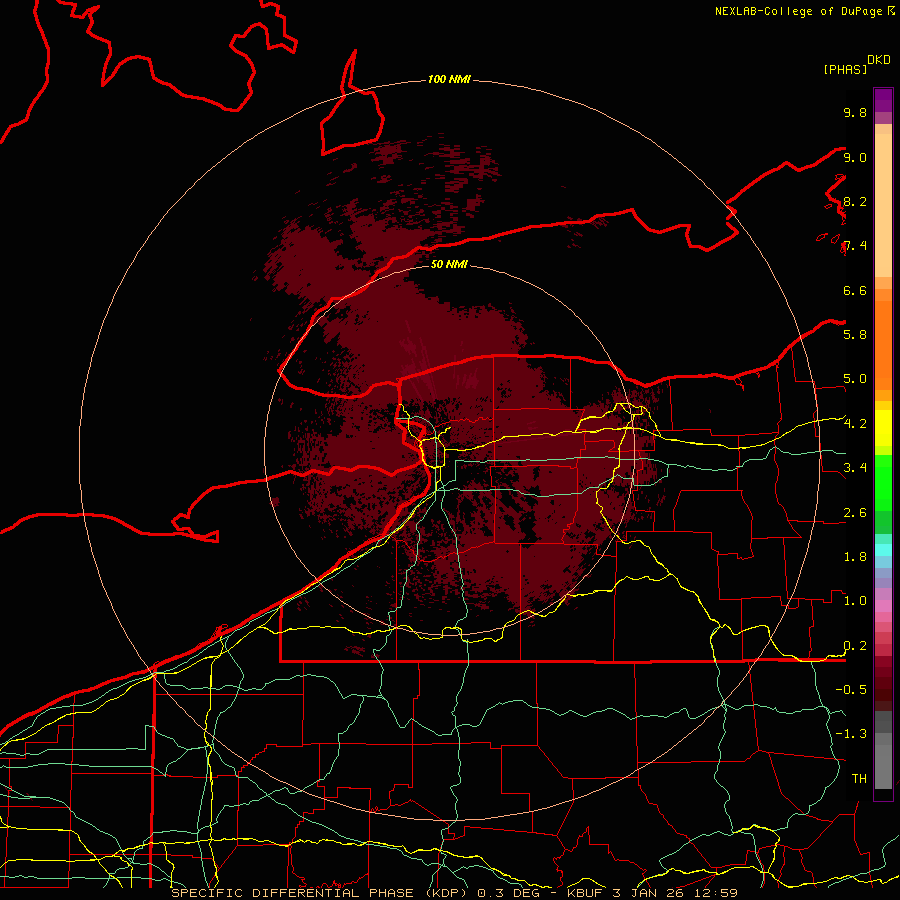Click the 50 NMI range ring label
900x900 pixels.
tap(449, 264)
